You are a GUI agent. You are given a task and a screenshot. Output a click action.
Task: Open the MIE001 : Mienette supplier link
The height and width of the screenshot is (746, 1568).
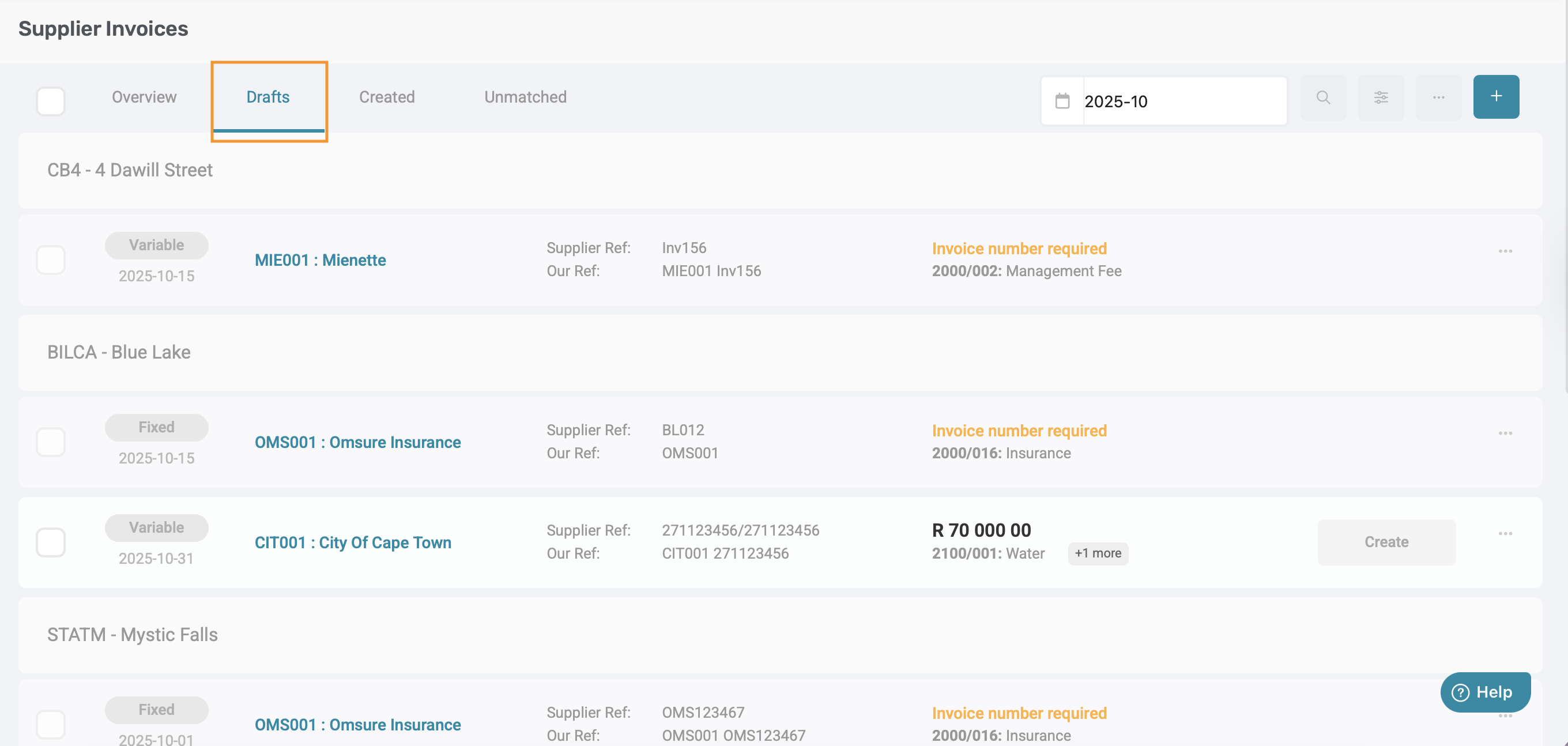[x=320, y=261]
